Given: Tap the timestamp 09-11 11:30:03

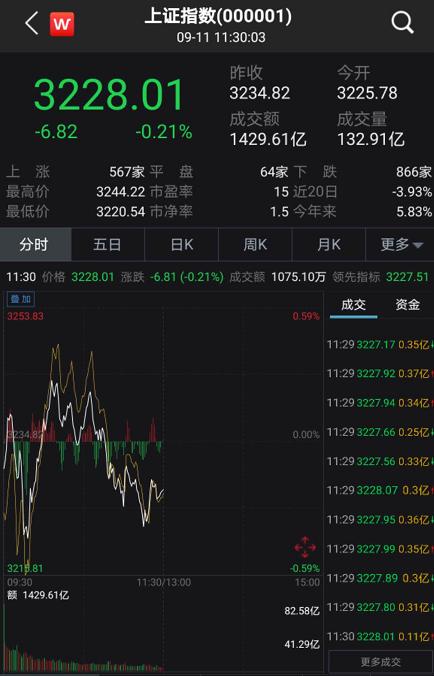Looking at the screenshot, I should pos(221,38).
